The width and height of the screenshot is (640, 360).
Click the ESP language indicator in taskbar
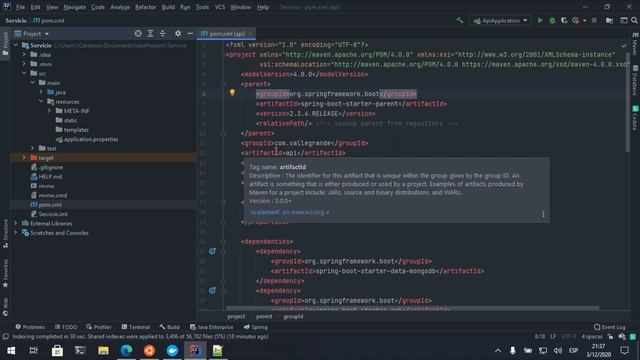(x=573, y=350)
